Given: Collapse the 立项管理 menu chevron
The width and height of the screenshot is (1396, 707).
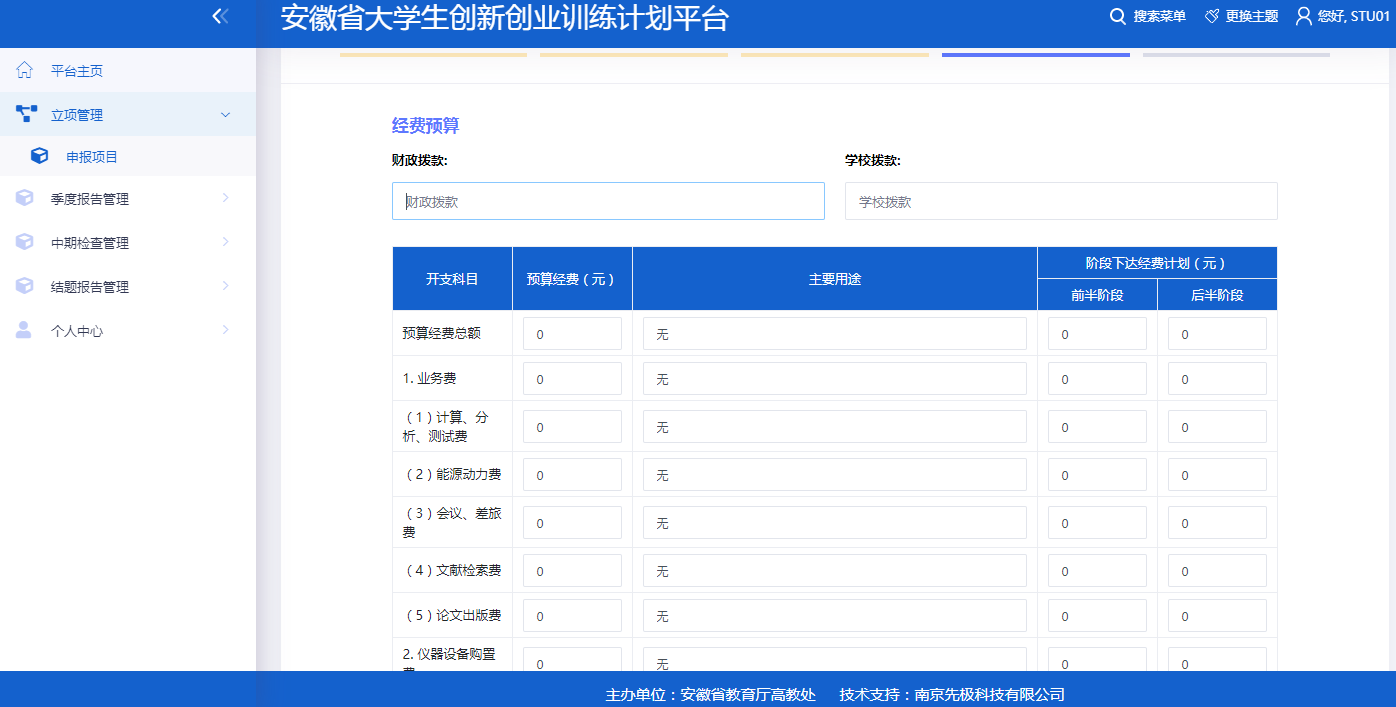Looking at the screenshot, I should click(225, 115).
